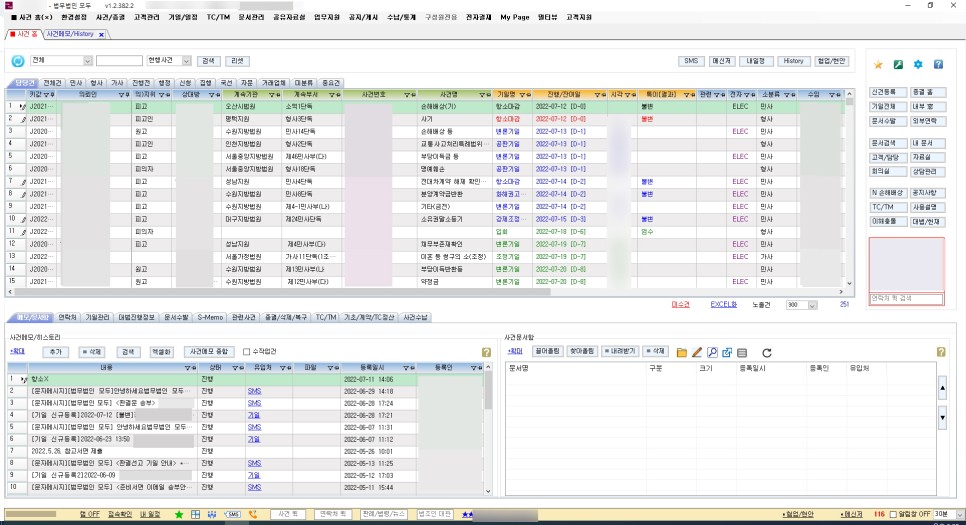Click the yellow star favorites icon

point(878,64)
